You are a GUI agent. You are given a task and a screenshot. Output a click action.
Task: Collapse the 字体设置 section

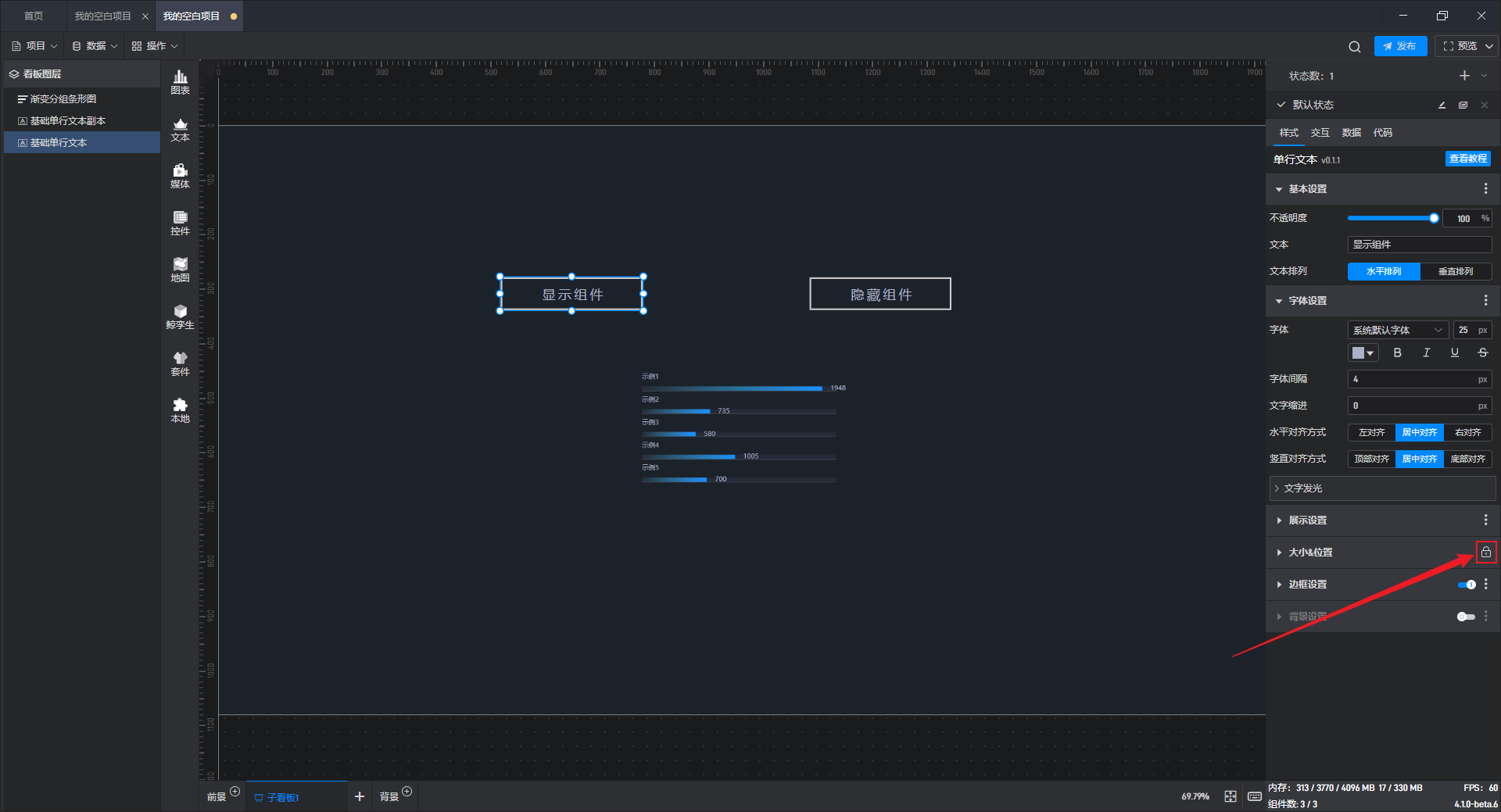pyautogui.click(x=1279, y=301)
